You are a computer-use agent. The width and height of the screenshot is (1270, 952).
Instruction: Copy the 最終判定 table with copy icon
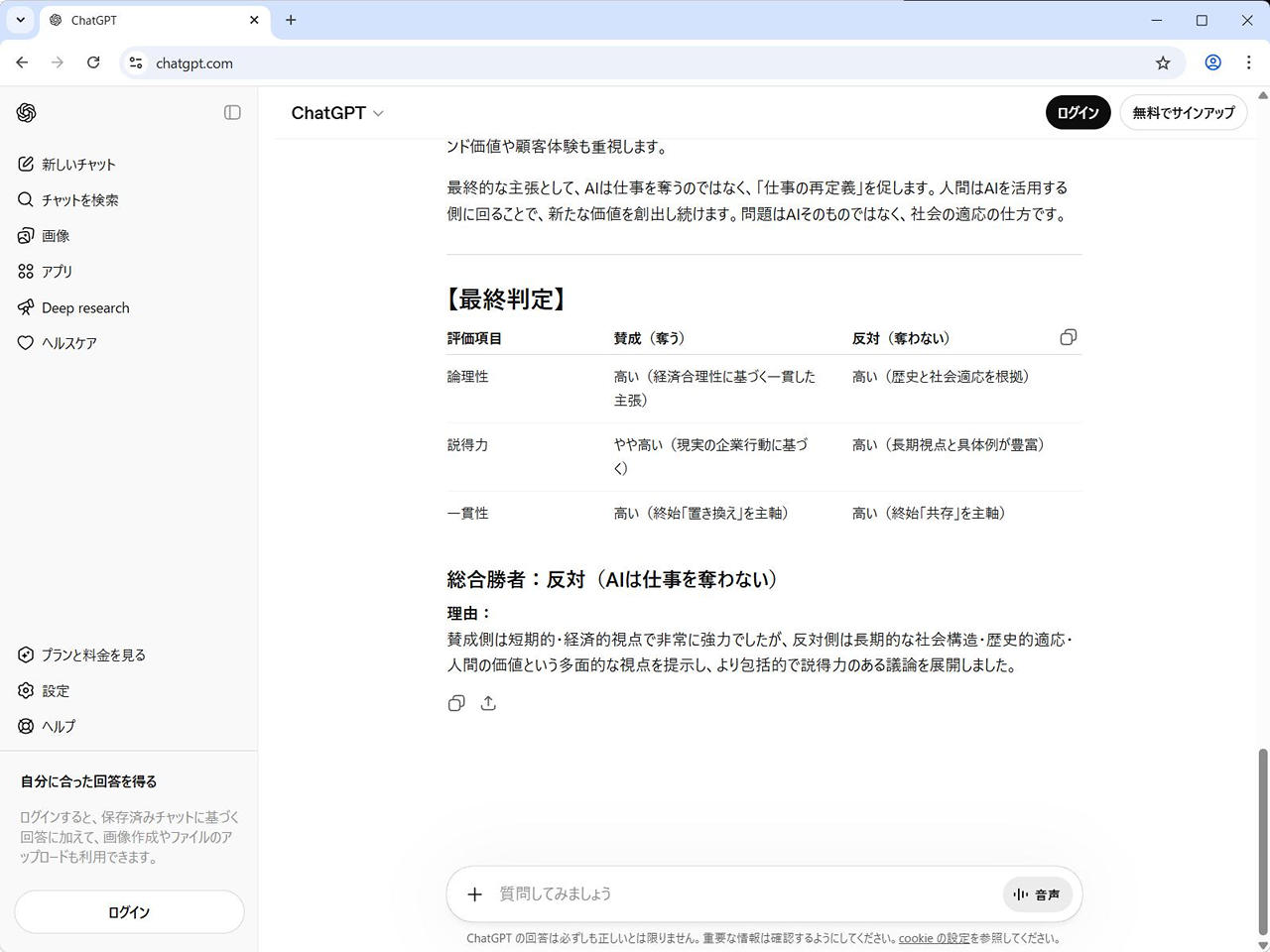[1068, 337]
